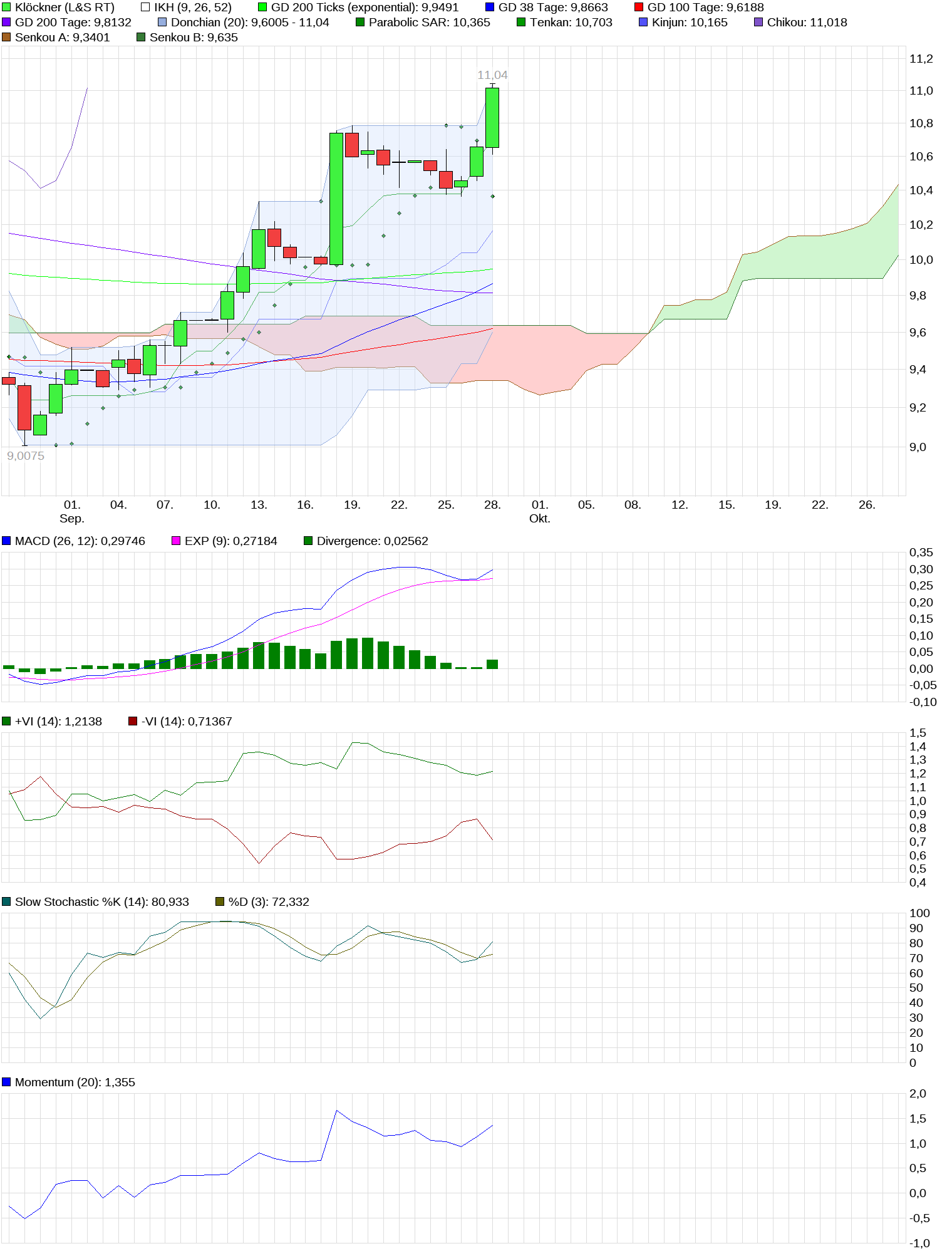The width and height of the screenshot is (952, 1256).
Task: Click the '11,2' price axis value
Action: coord(921,59)
